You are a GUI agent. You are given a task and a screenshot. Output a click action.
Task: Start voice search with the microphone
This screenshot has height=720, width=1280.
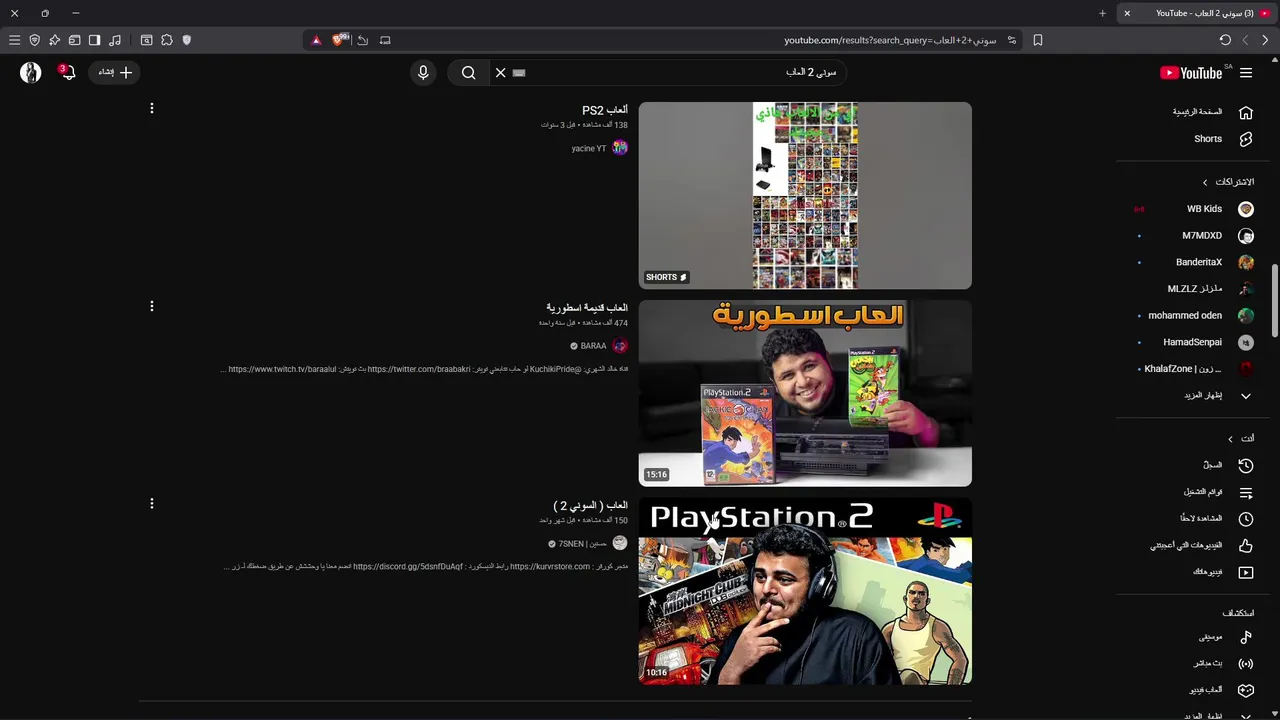point(423,72)
